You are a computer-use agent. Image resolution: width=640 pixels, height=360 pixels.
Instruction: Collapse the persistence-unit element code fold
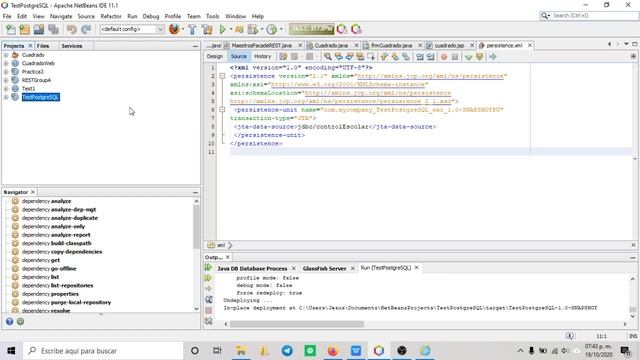point(222,109)
